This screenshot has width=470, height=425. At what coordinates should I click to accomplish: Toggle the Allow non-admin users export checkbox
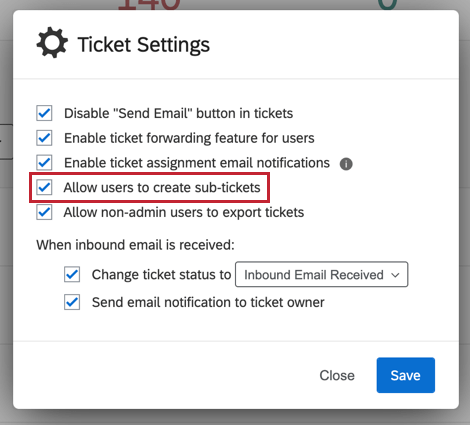click(44, 212)
